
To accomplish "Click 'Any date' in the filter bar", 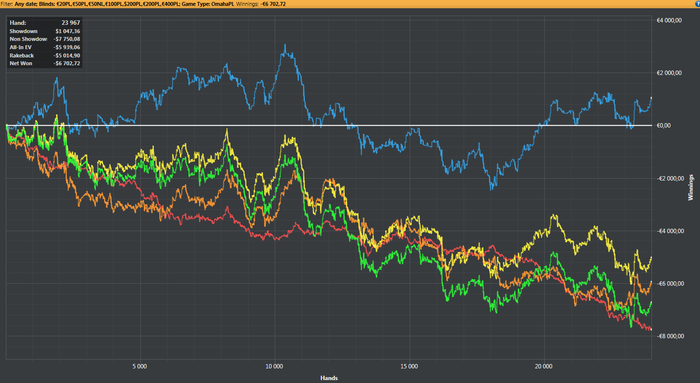I will (25, 4).
